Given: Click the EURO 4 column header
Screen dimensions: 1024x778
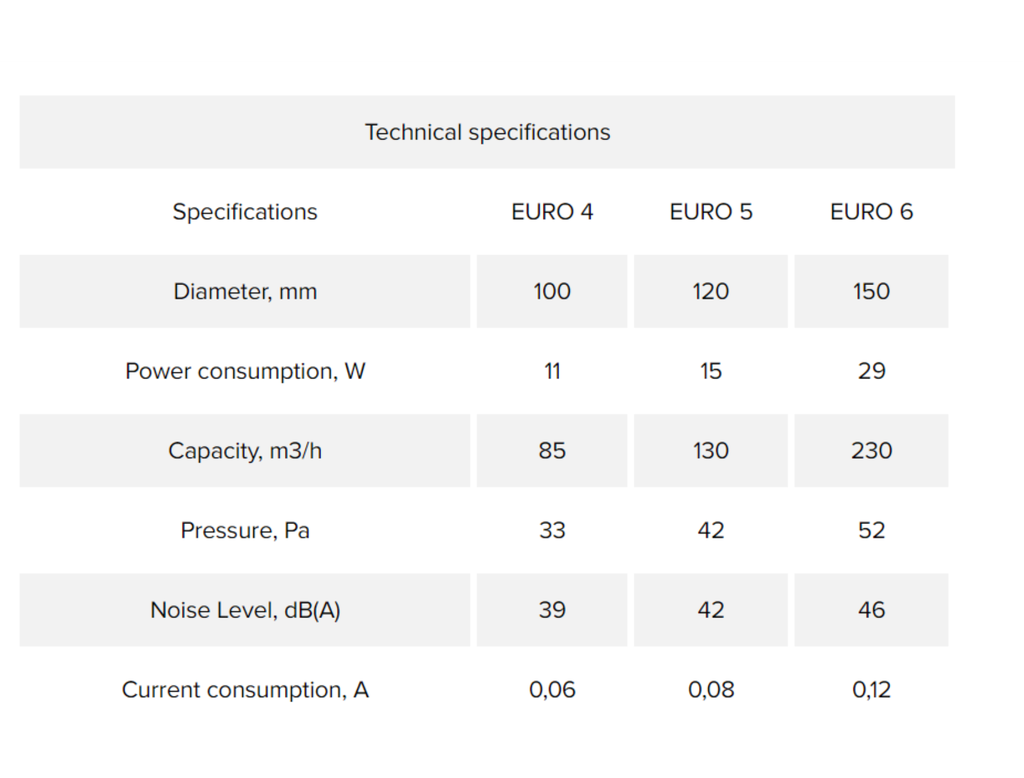Looking at the screenshot, I should click(552, 212).
